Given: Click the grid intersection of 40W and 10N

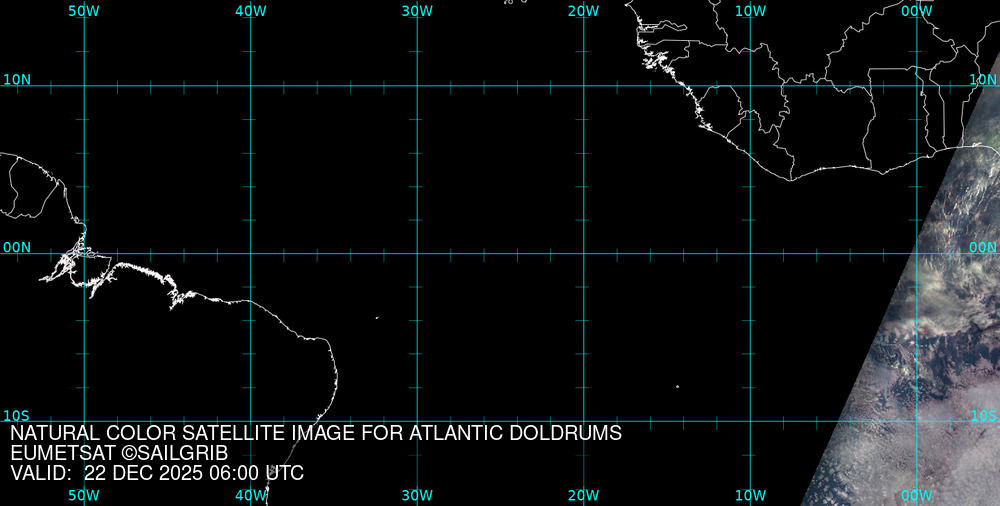Looking at the screenshot, I should point(251,86).
